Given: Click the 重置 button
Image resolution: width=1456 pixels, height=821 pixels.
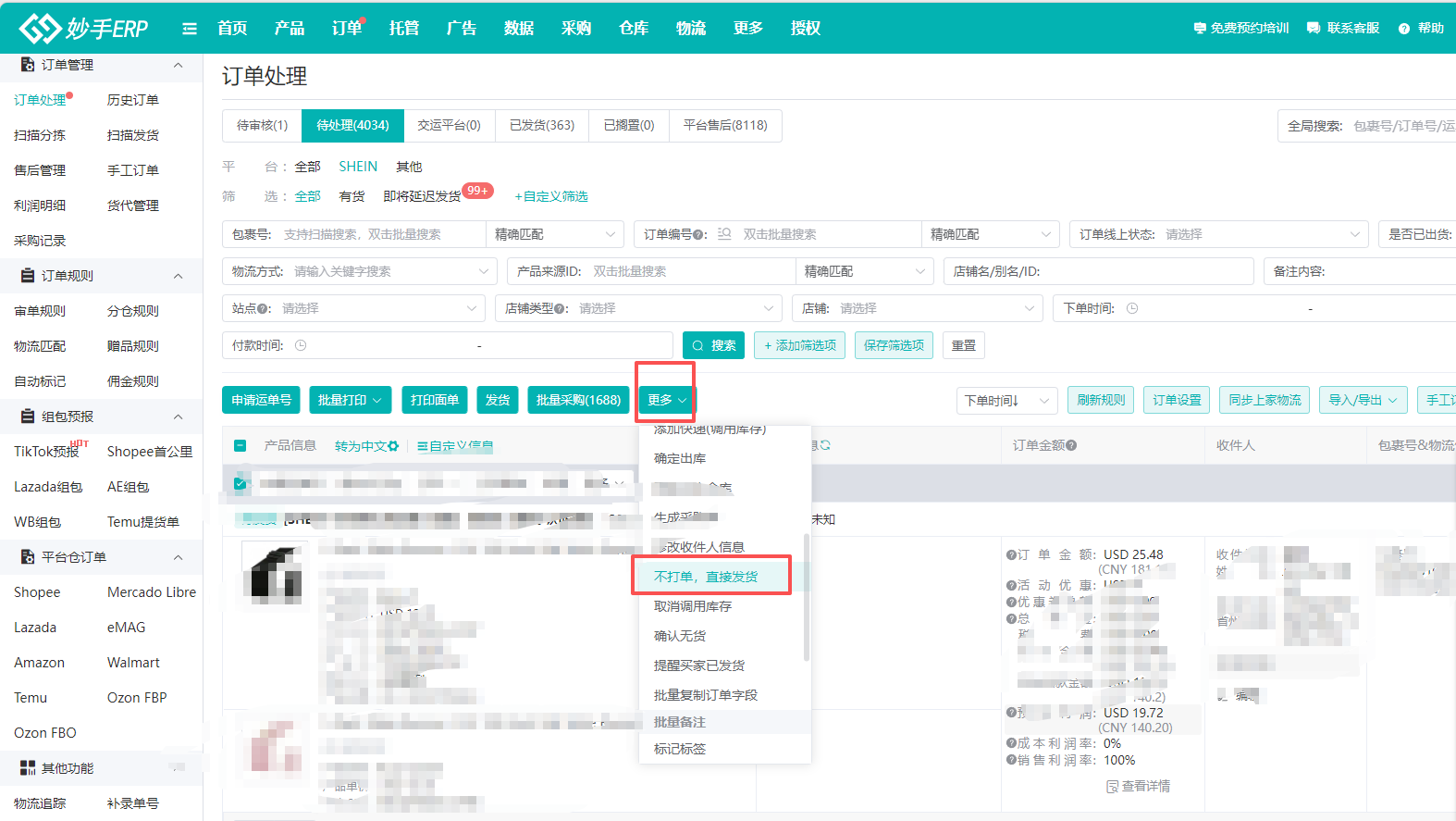Looking at the screenshot, I should coord(964,345).
